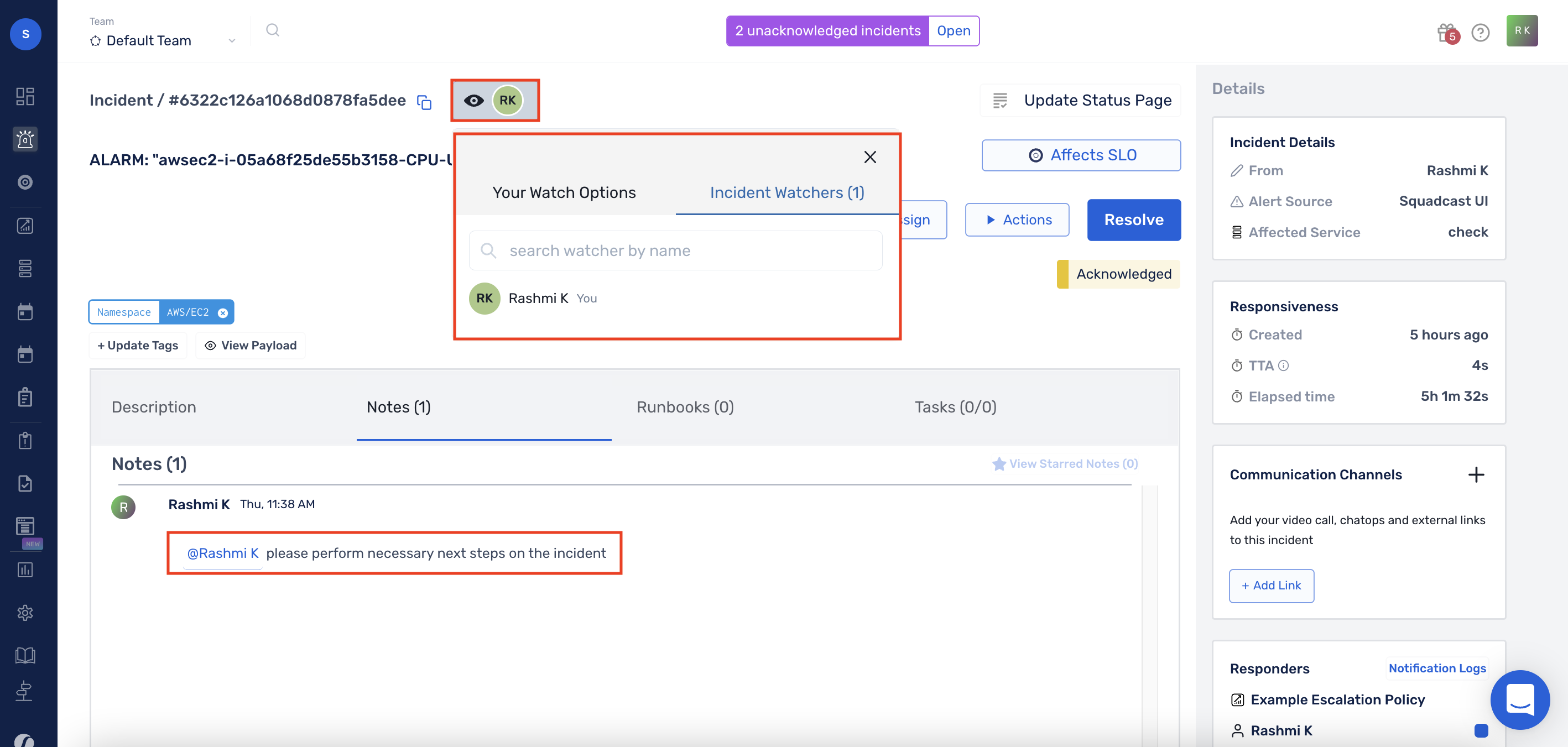Open the help question mark icon
Viewport: 1568px width, 747px height.
(1481, 32)
